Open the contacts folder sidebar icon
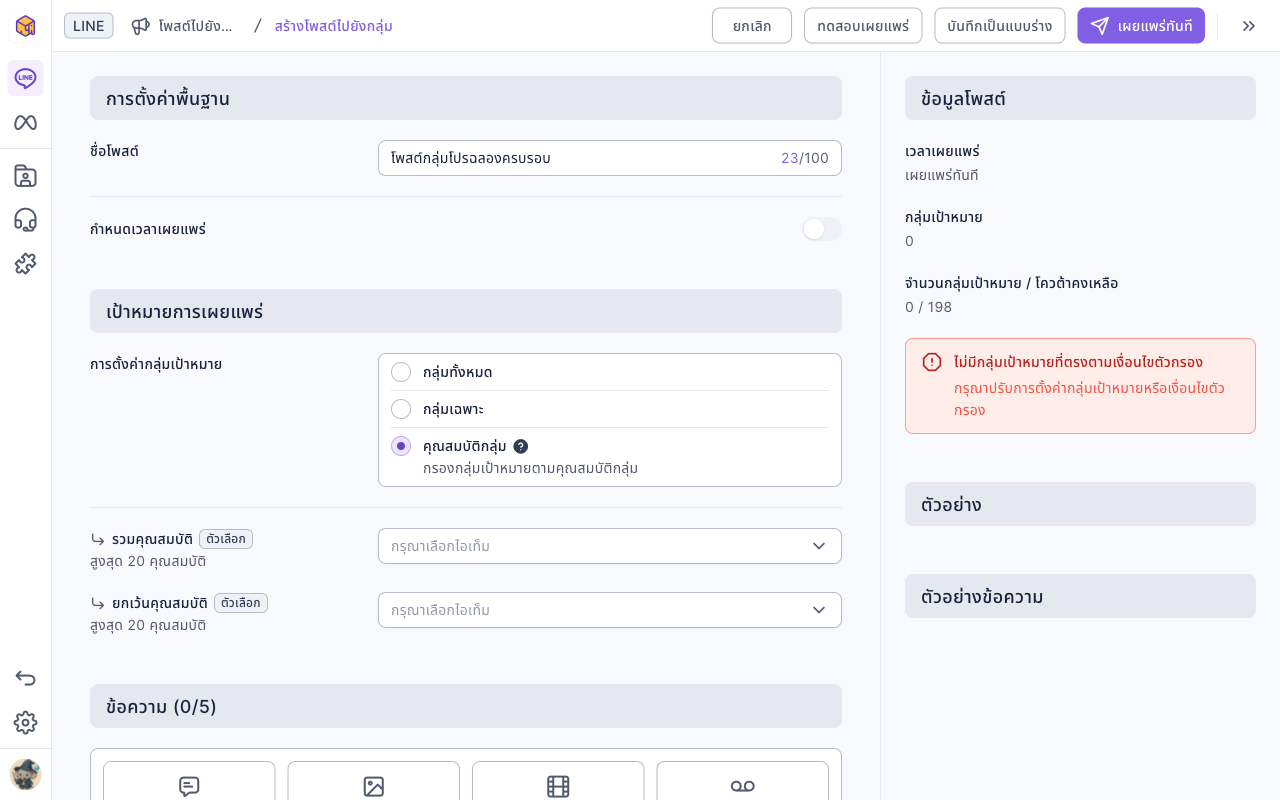1280x800 pixels. click(x=25, y=176)
